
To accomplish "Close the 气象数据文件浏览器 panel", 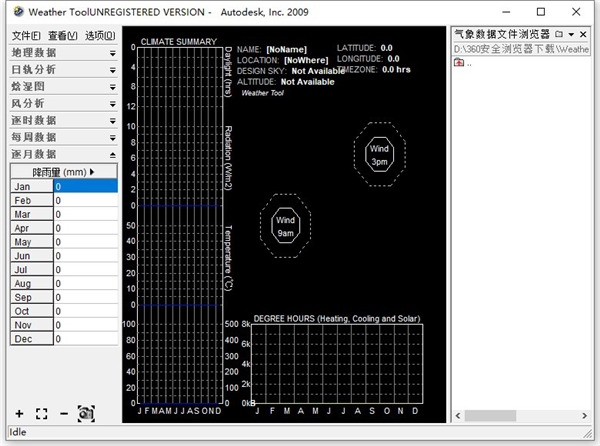I will coord(583,34).
